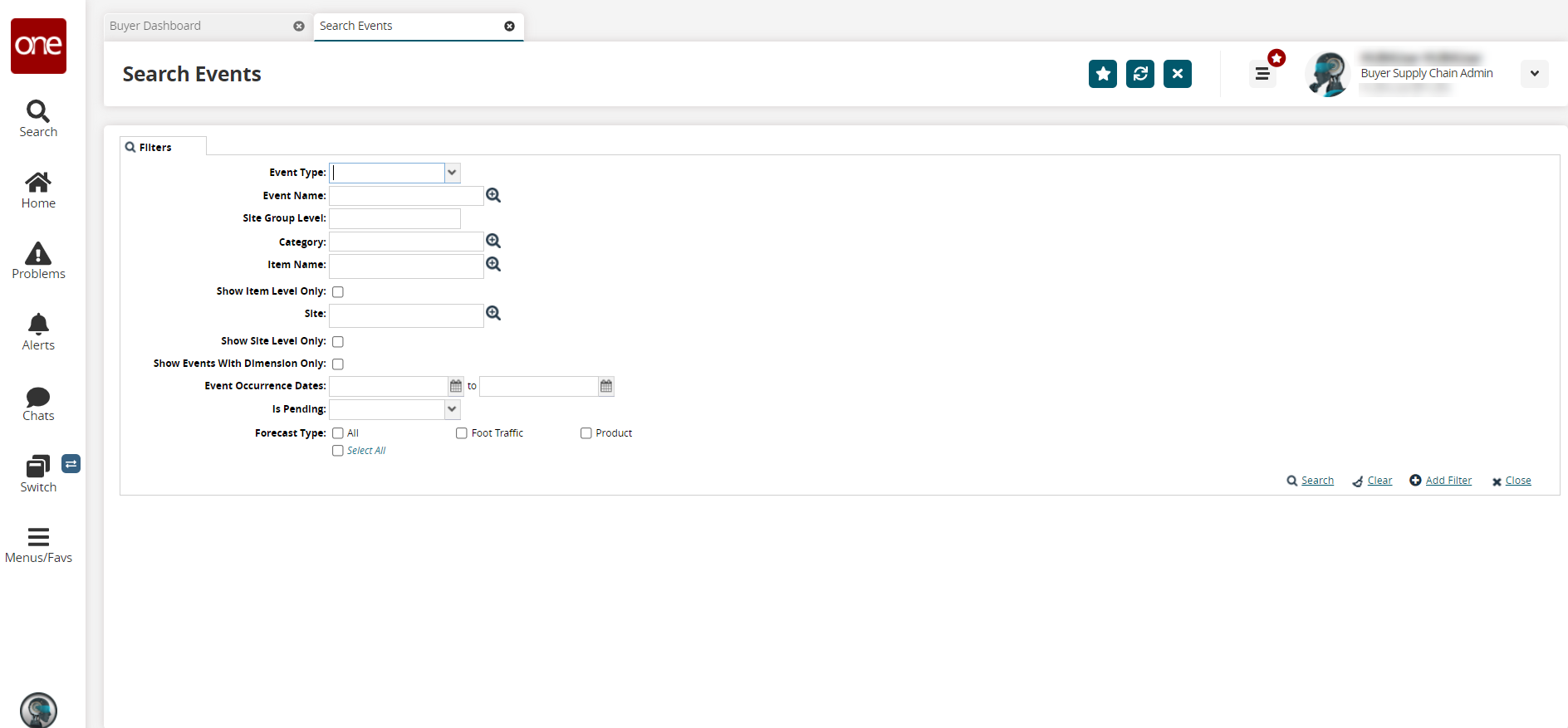The width and height of the screenshot is (1568, 728).
Task: Go to Home in the sidebar
Action: (38, 190)
